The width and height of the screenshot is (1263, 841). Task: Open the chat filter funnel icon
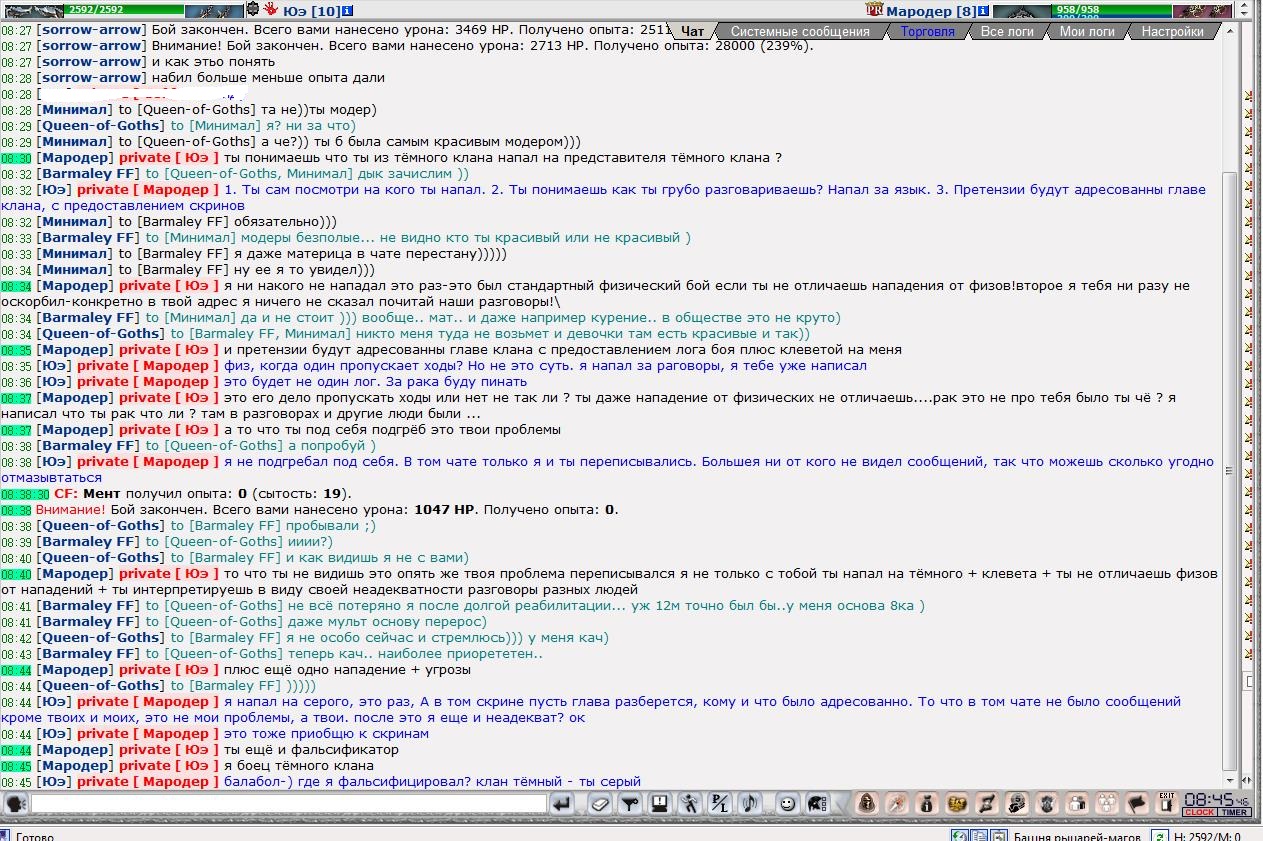point(629,804)
